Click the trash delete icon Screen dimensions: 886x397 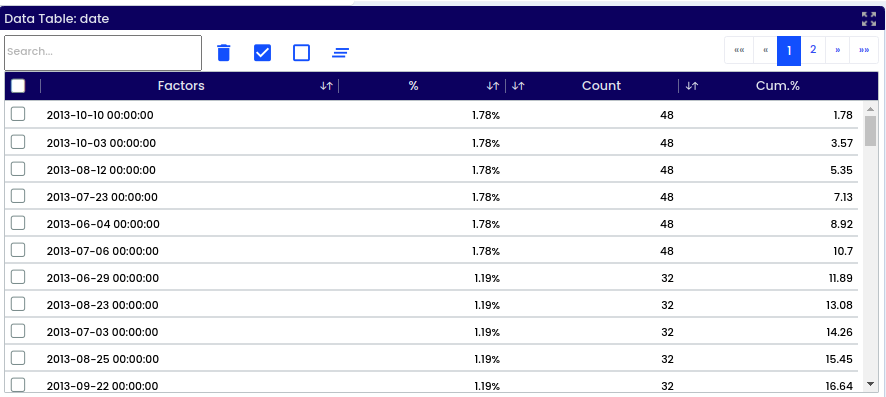[224, 53]
